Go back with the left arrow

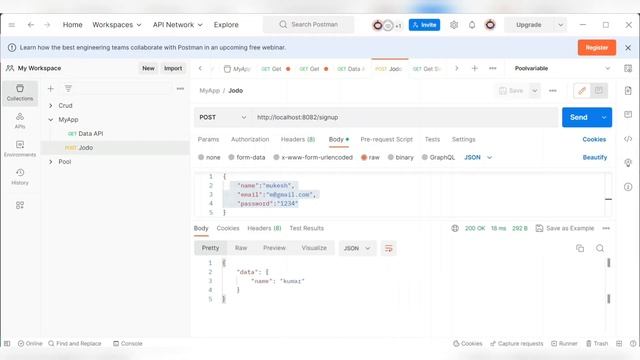coord(31,25)
